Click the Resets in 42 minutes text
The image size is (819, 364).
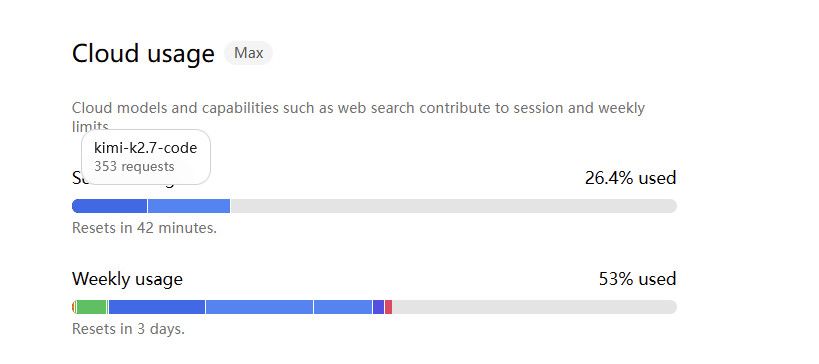[144, 228]
